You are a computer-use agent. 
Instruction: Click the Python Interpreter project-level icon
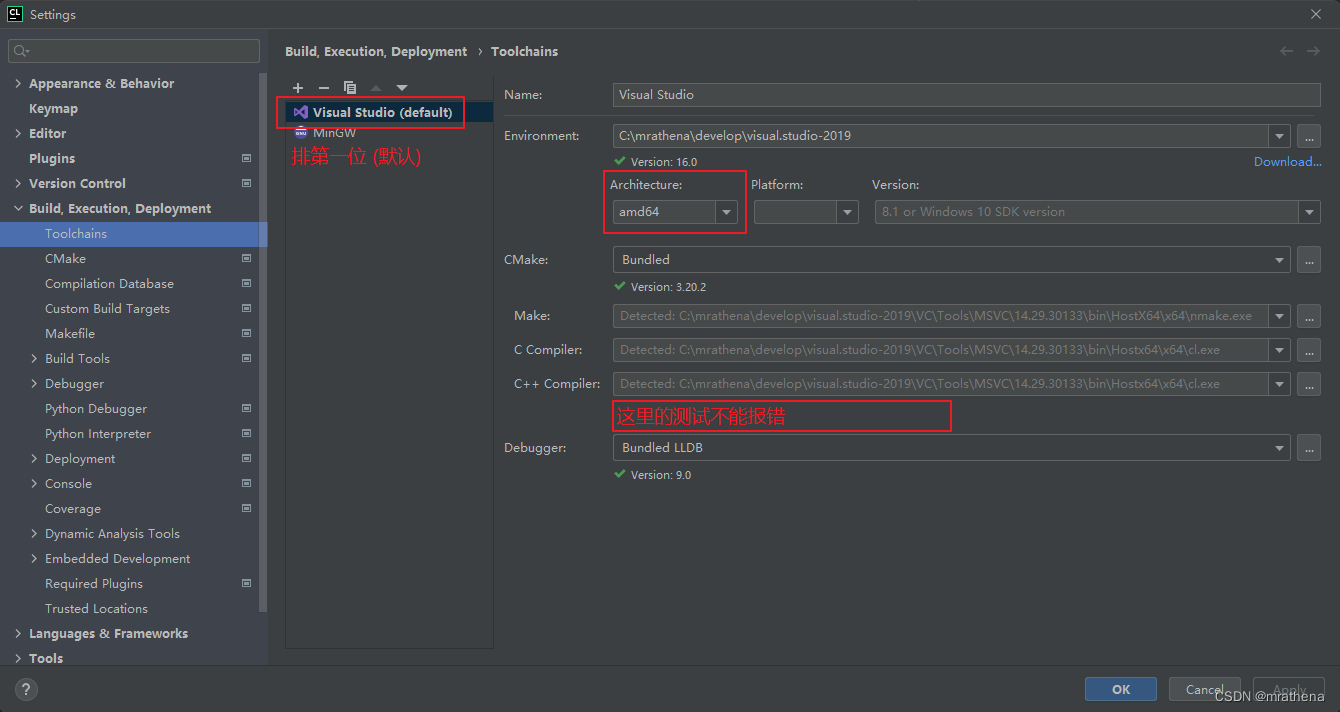coord(247,433)
